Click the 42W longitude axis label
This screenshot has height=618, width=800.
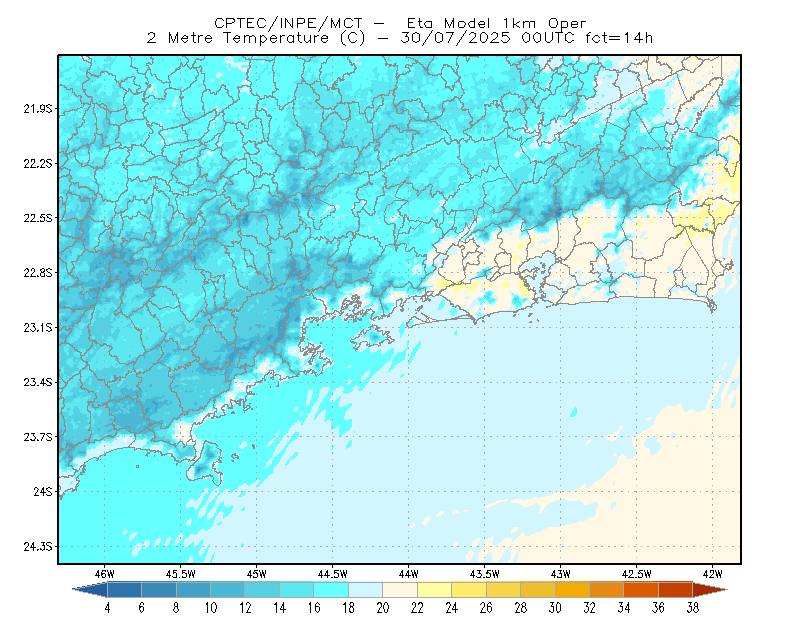(712, 574)
